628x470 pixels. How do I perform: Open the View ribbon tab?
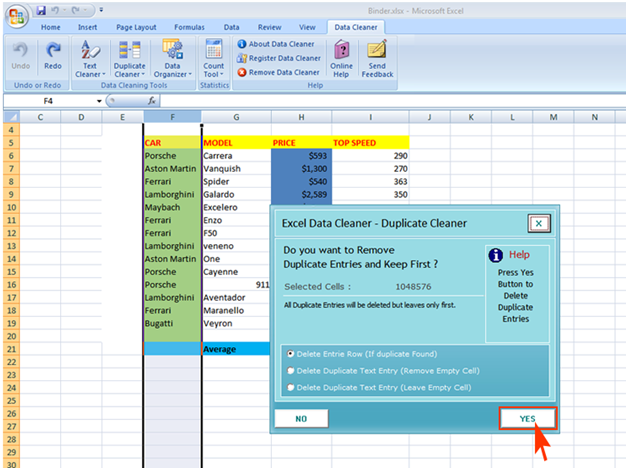point(307,27)
